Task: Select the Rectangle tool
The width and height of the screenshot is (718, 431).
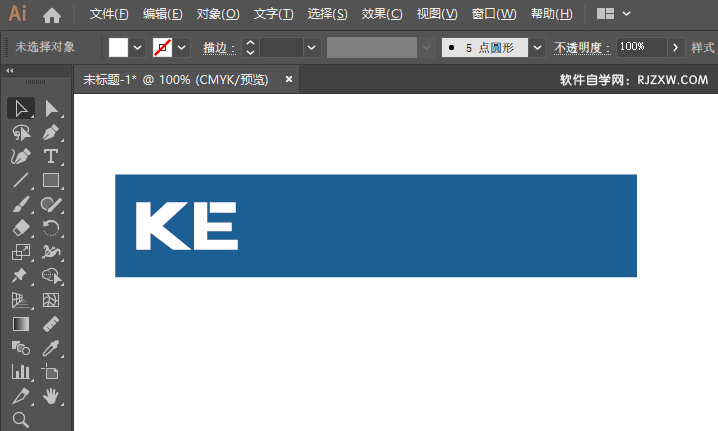Action: point(51,180)
